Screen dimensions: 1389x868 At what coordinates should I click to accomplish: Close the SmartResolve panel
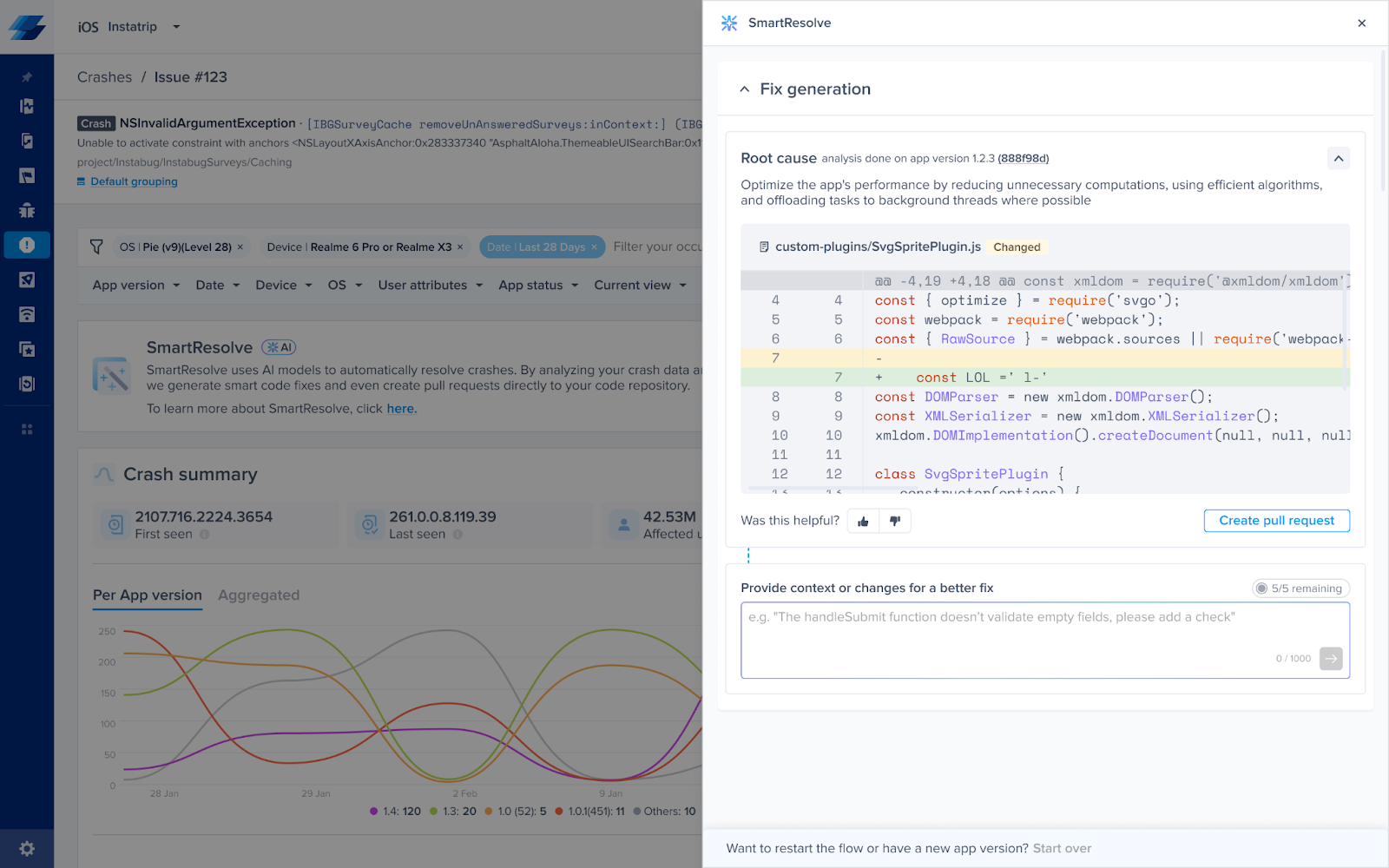(1361, 23)
